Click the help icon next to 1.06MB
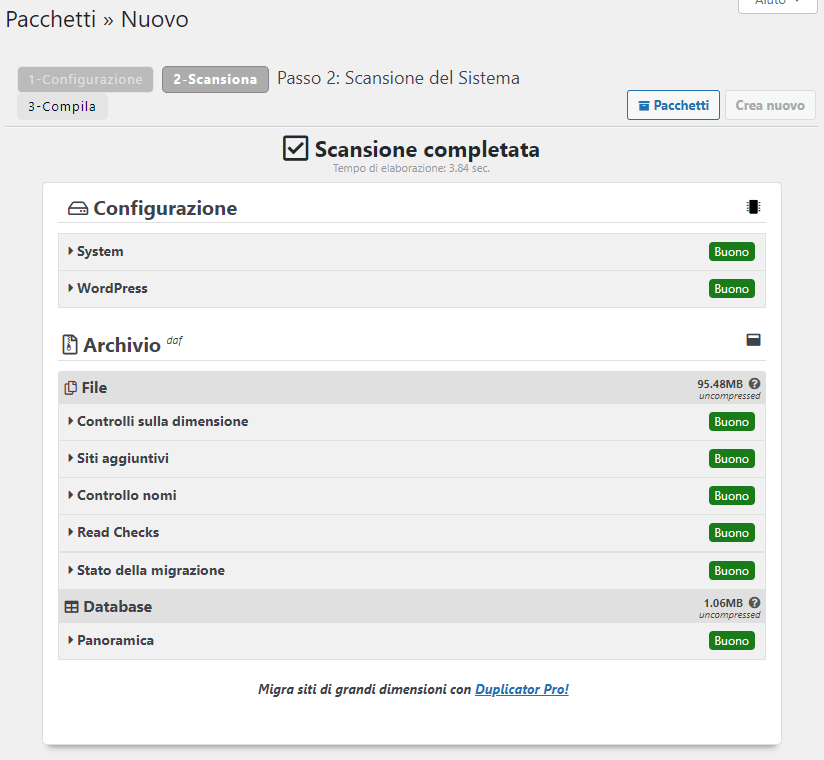This screenshot has width=824, height=760. click(754, 602)
